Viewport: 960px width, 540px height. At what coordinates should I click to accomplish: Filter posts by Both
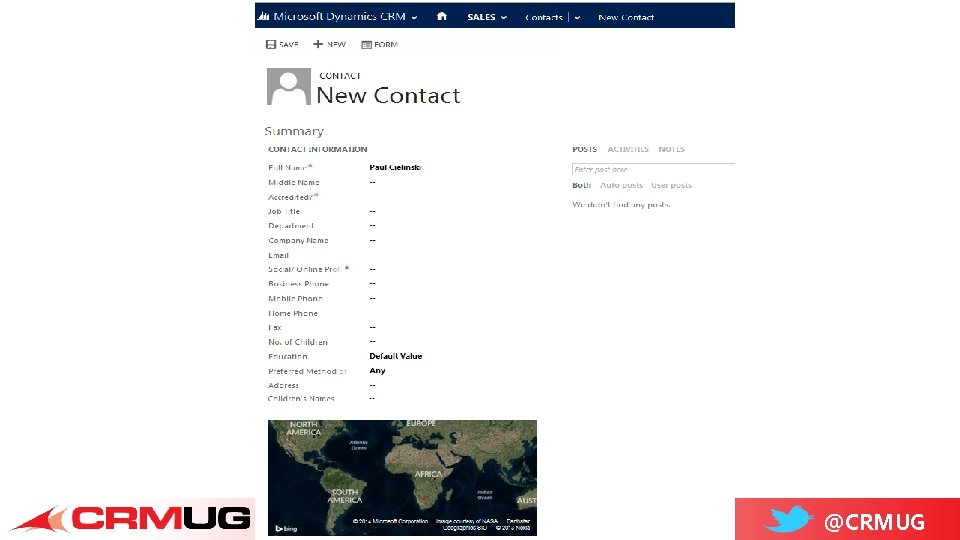coord(581,185)
